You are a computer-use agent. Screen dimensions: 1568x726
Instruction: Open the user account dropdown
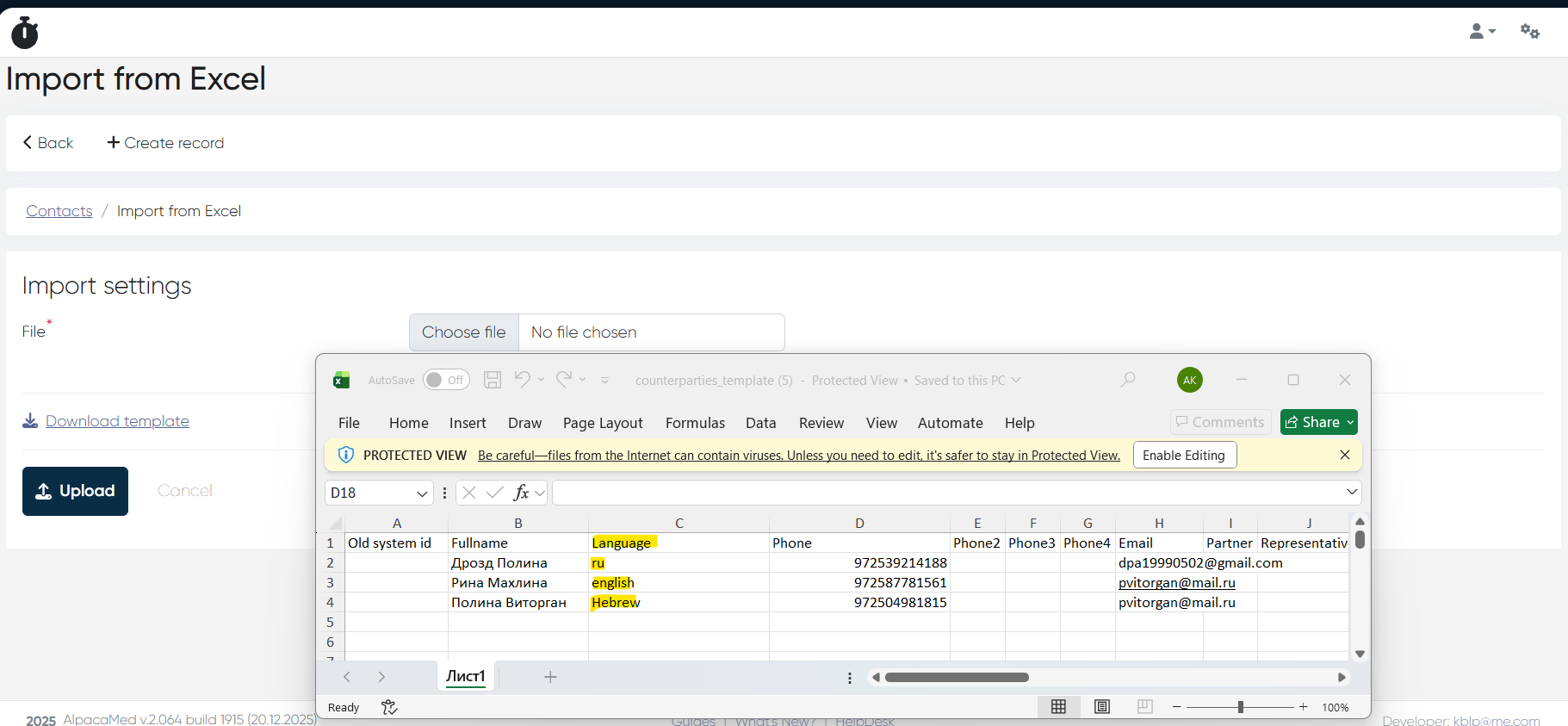pos(1481,32)
